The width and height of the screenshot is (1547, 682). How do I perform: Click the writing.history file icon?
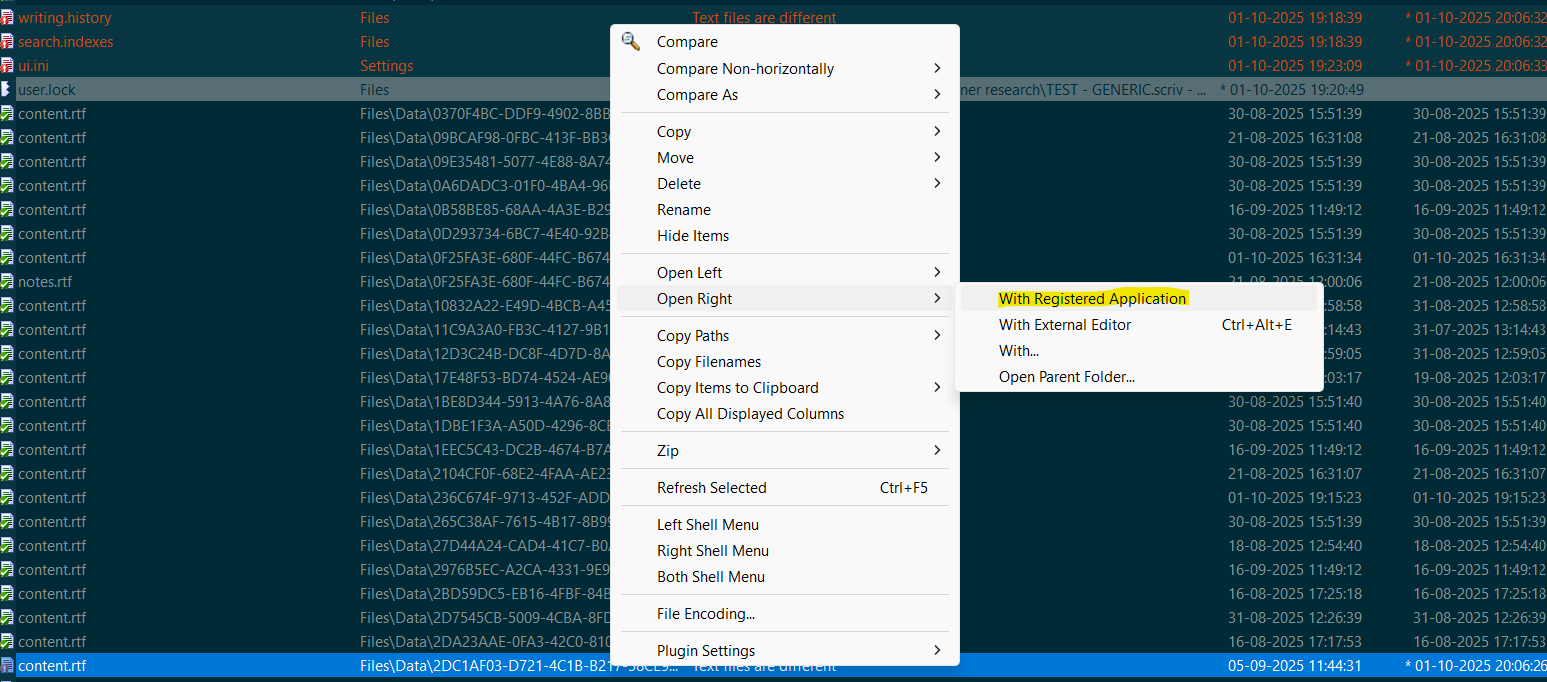(x=7, y=18)
